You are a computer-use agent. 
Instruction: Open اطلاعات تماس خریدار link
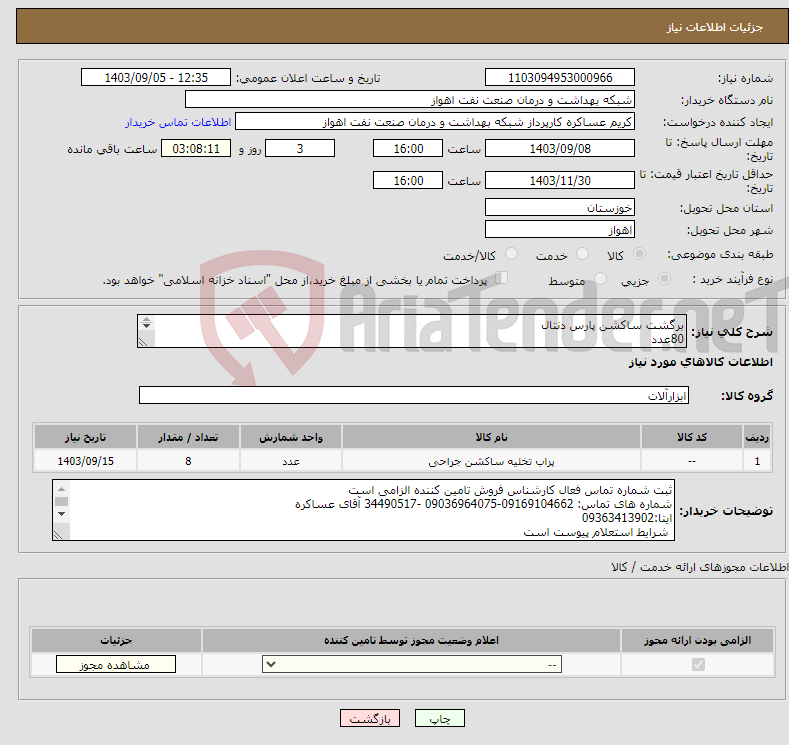(178, 122)
